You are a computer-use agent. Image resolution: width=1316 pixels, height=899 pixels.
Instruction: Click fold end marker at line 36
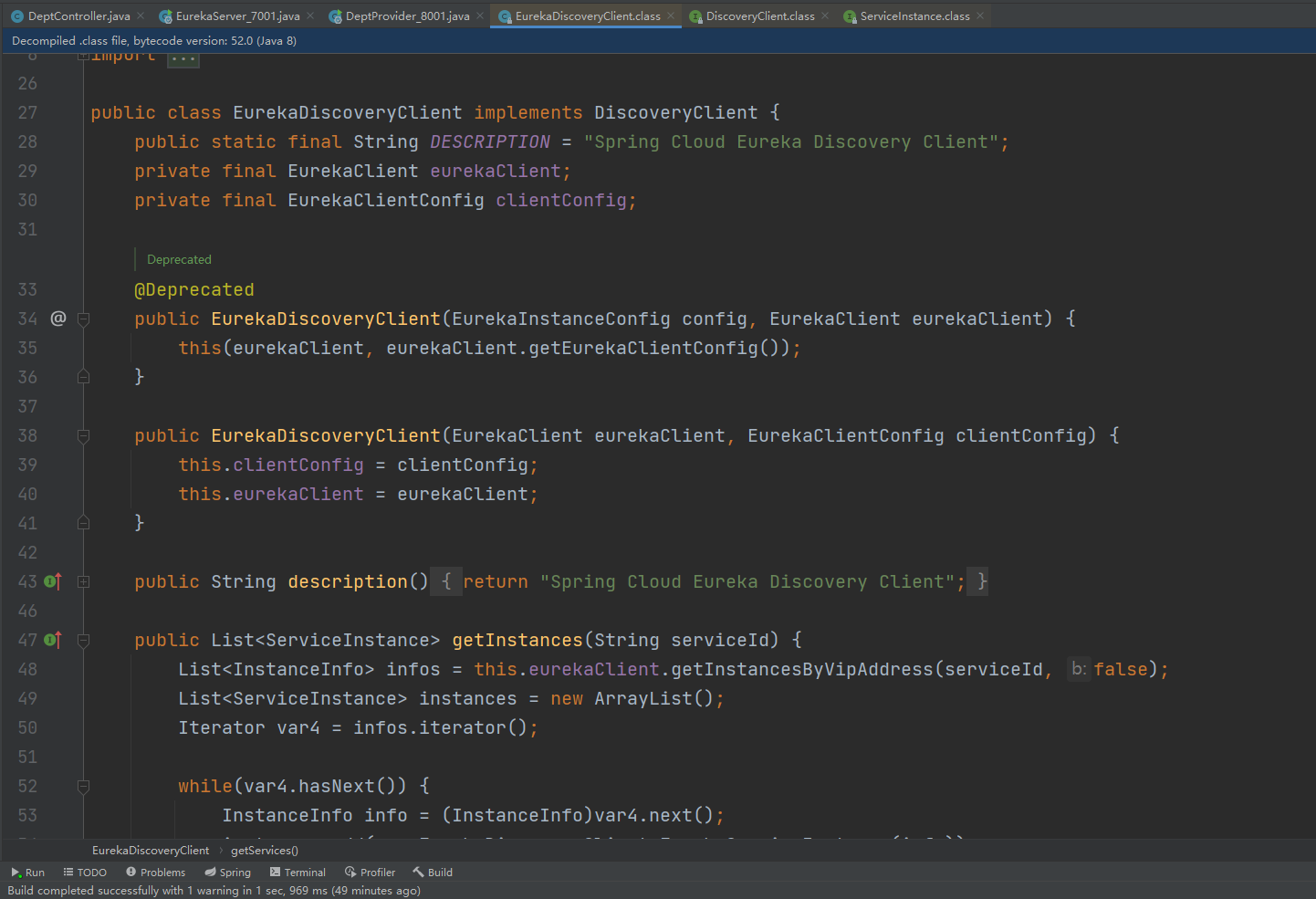pos(83,377)
